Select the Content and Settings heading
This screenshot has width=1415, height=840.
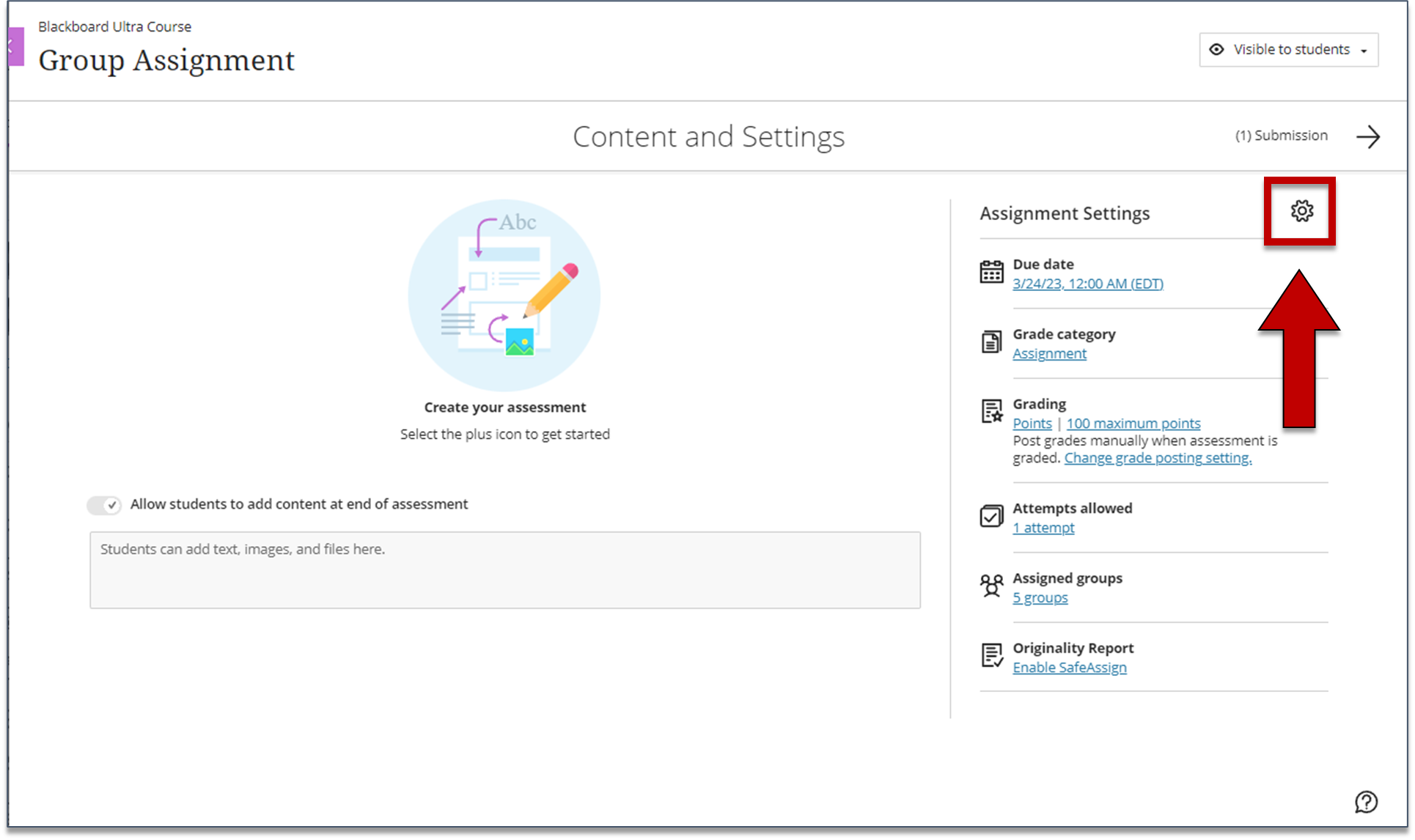coord(708,136)
